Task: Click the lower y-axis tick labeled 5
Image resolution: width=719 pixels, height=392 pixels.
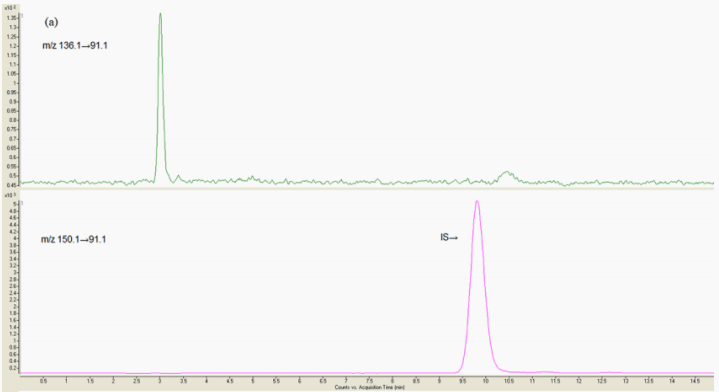Action: (16, 204)
